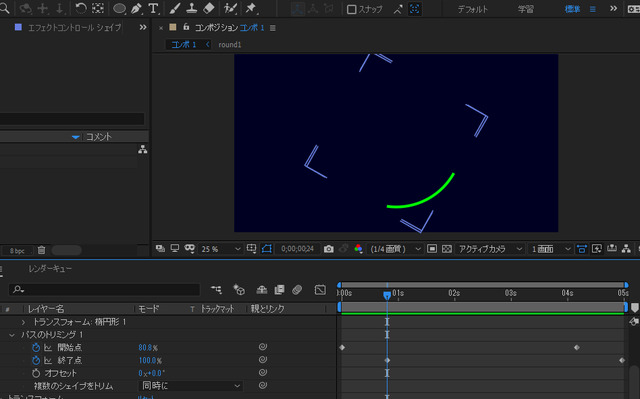Toggle the スナップ checkbox
This screenshot has height=399, width=640.
click(x=351, y=9)
